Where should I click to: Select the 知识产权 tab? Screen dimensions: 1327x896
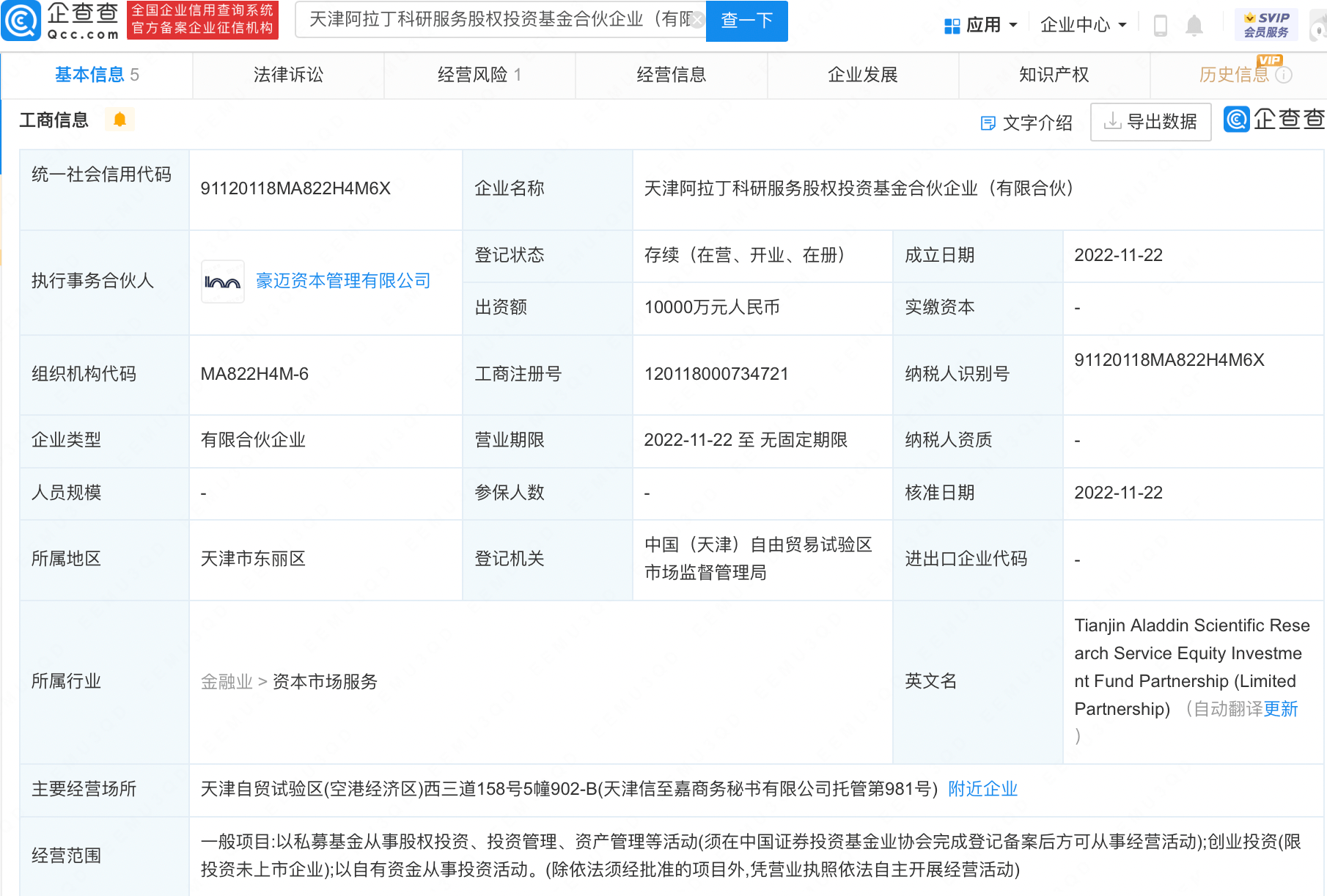pyautogui.click(x=1054, y=75)
